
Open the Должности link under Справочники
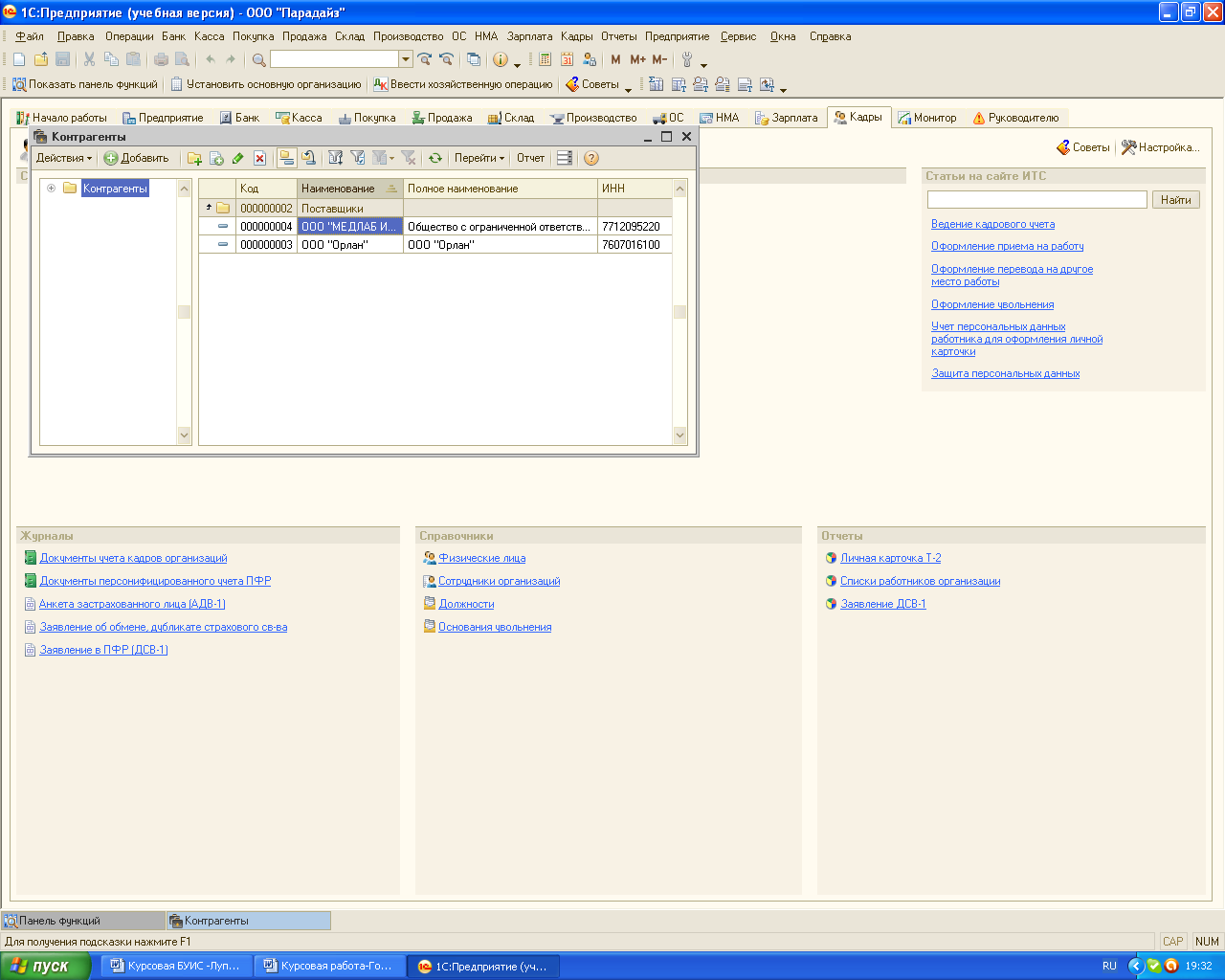coord(466,604)
